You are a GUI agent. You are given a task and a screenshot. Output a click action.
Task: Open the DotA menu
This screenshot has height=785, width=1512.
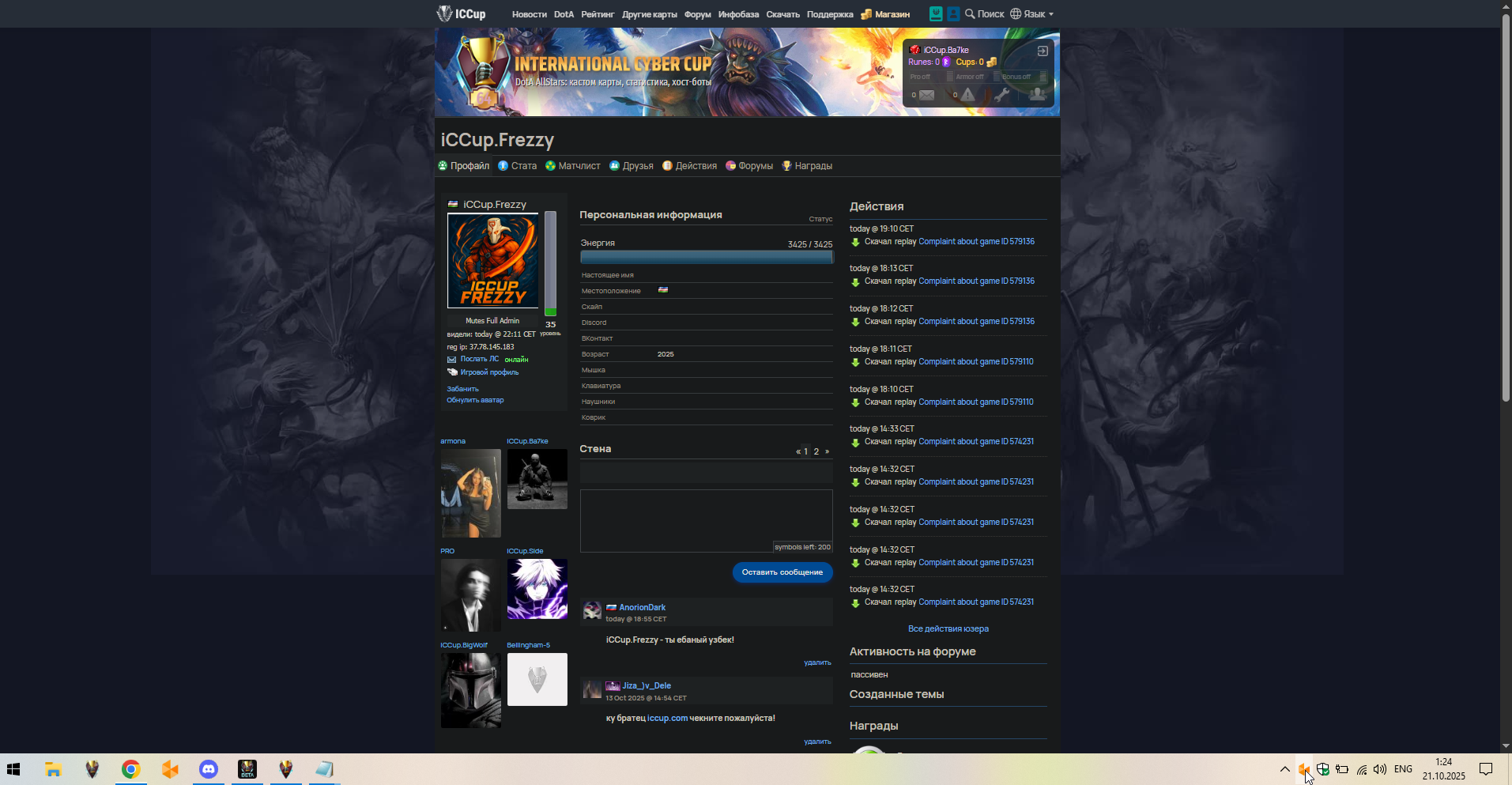click(x=564, y=14)
